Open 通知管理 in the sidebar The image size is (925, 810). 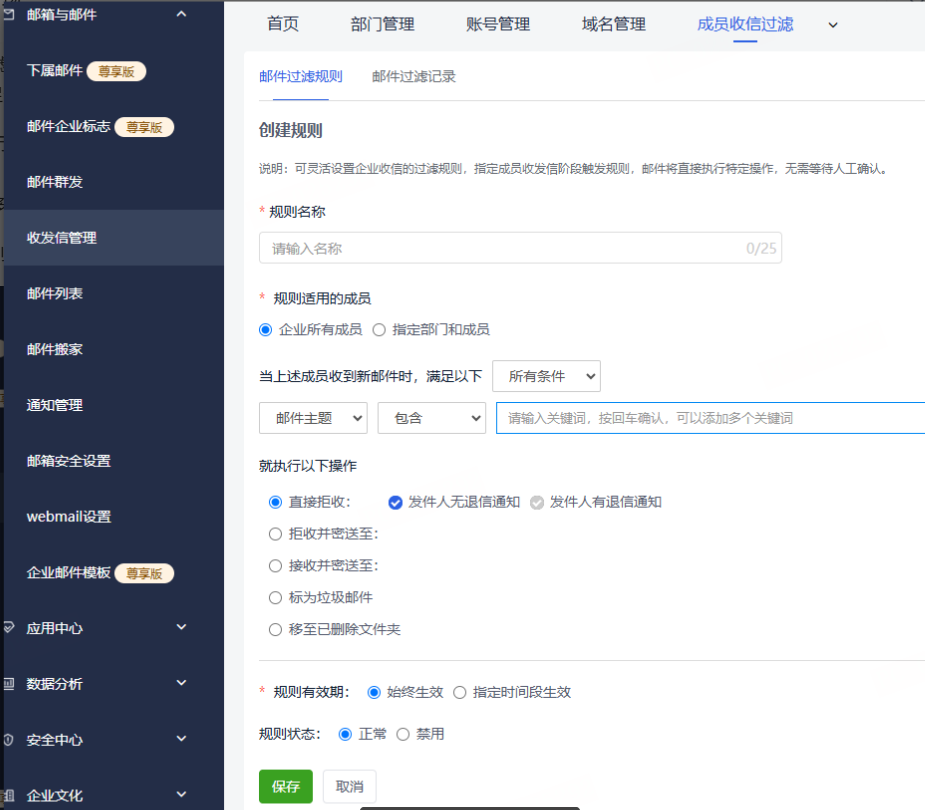click(x=54, y=405)
